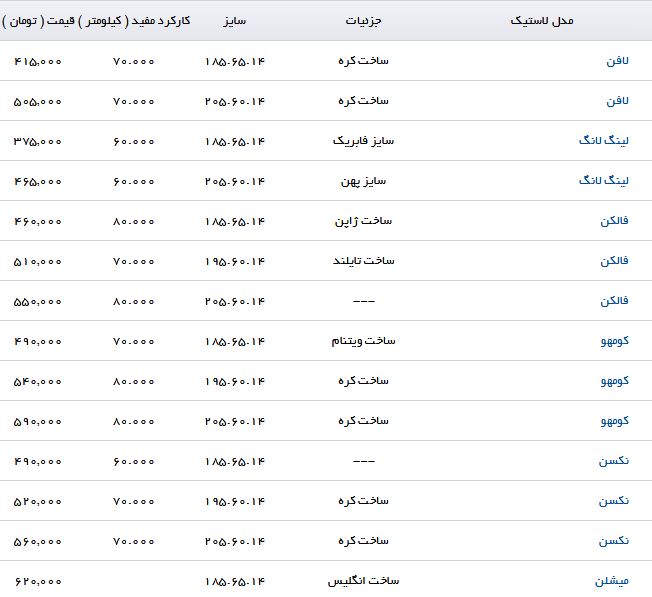The image size is (652, 597).
Task: Click size 185.65.14 in the 375,000 row
Action: click(235, 141)
